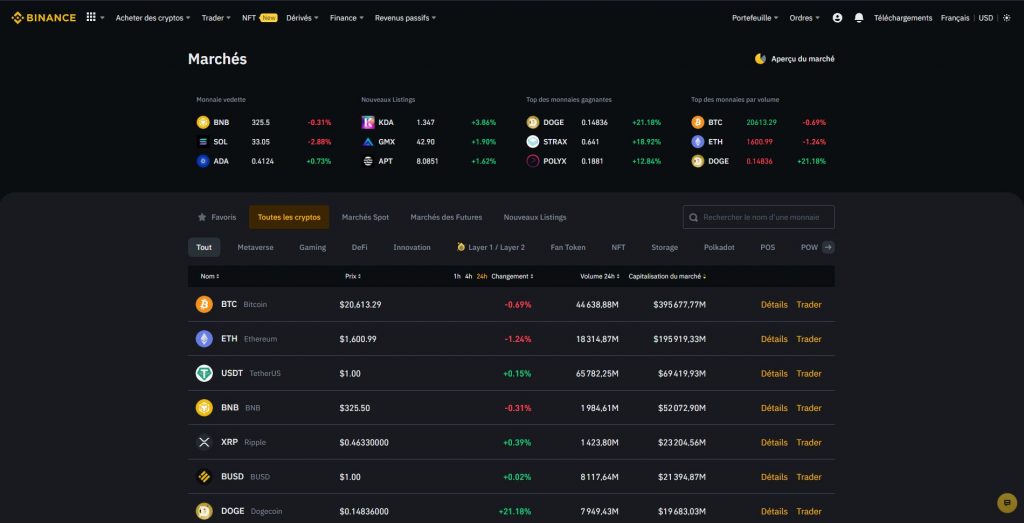
Task: Select the DeFi category filter
Action: point(359,247)
